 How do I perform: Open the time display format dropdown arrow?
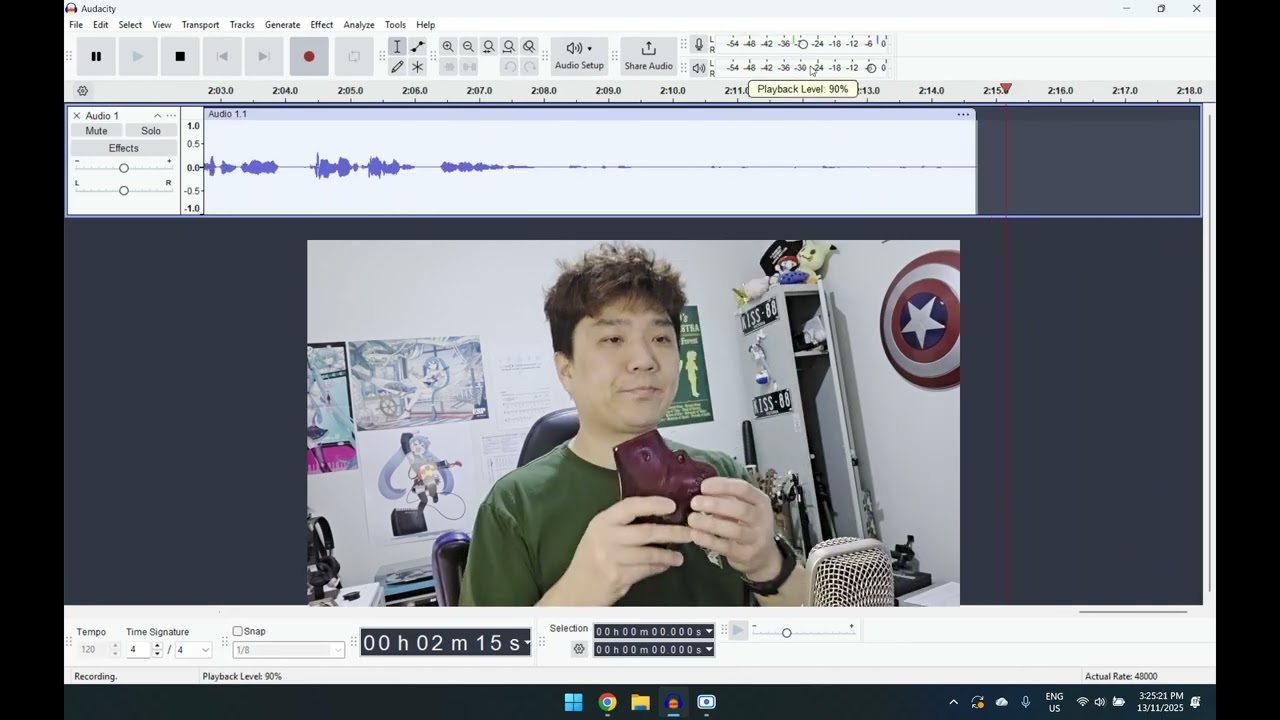click(x=527, y=643)
